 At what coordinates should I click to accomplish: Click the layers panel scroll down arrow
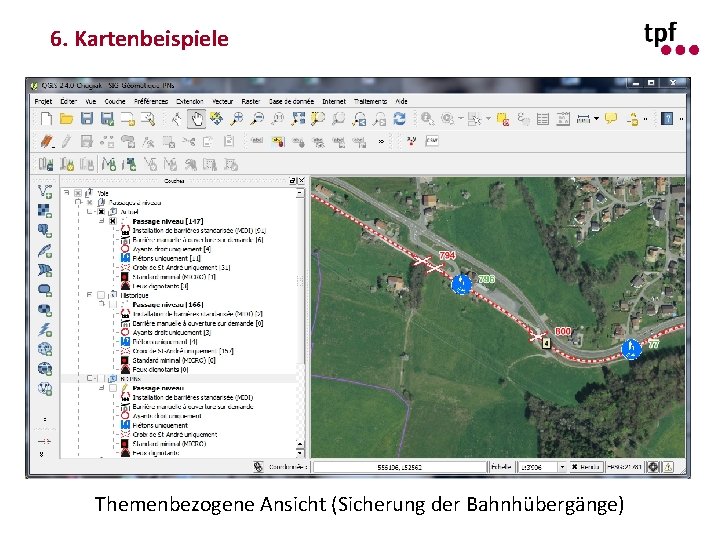tap(300, 453)
